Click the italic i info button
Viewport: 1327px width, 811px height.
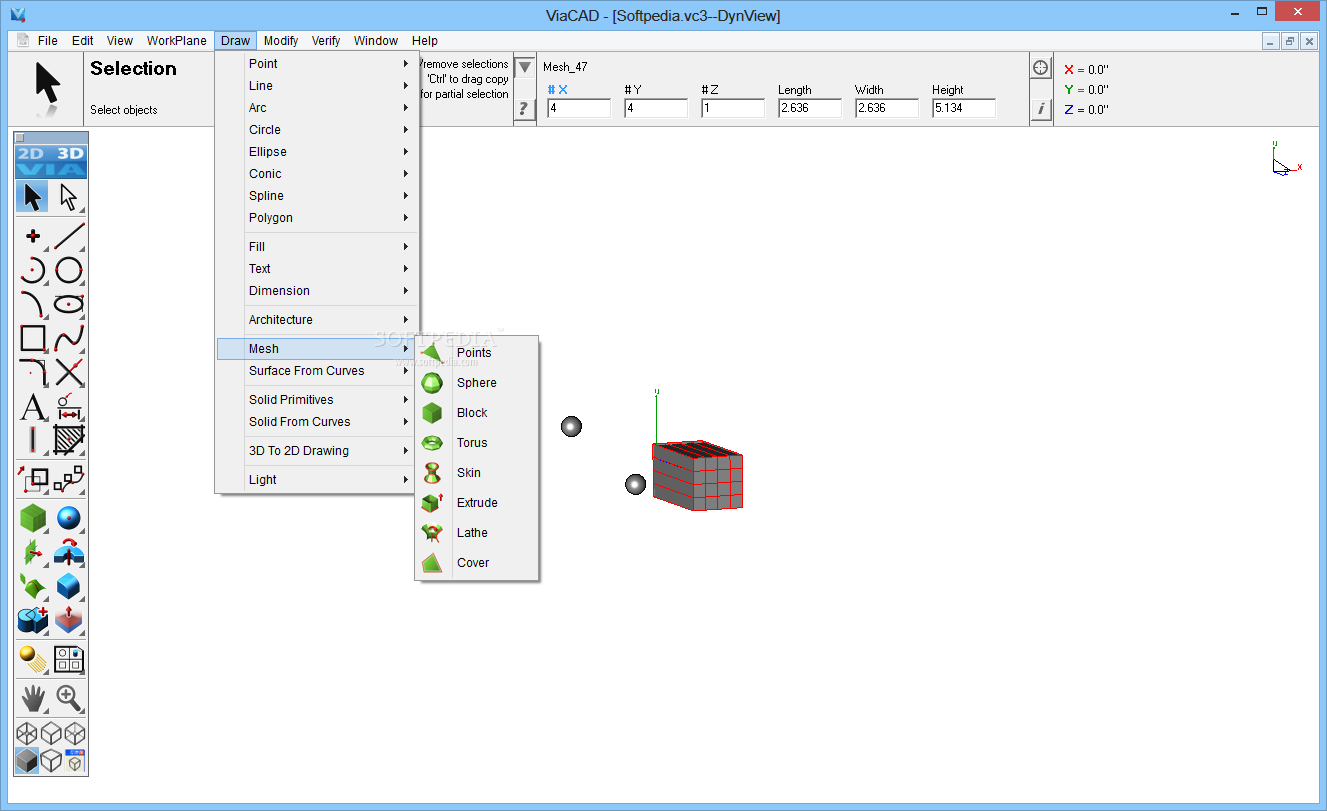(x=1041, y=109)
